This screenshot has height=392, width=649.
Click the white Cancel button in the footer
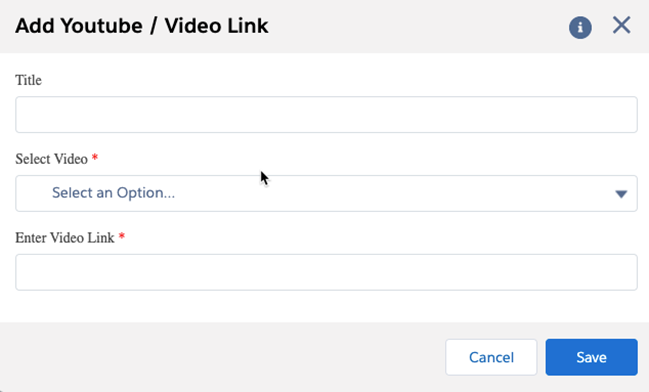(x=491, y=357)
